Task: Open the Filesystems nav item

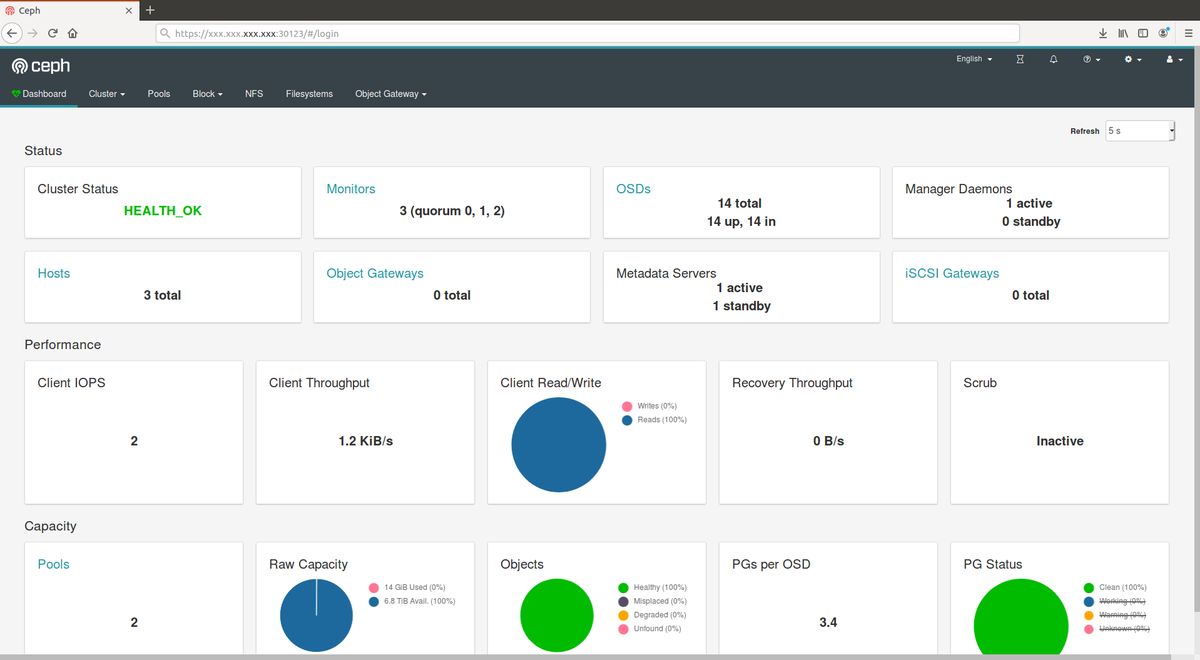Action: (309, 94)
